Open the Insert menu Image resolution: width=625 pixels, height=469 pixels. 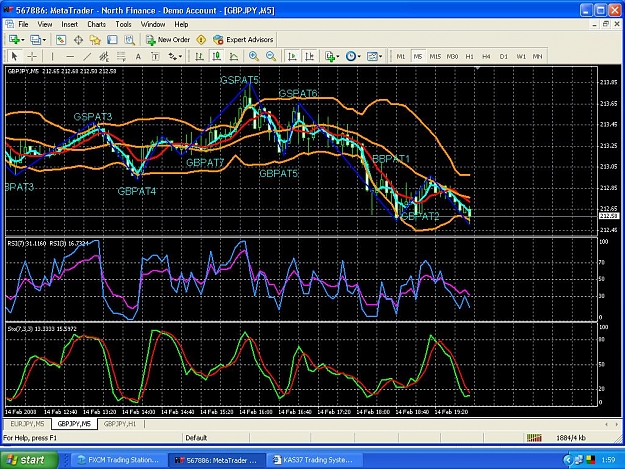70,24
